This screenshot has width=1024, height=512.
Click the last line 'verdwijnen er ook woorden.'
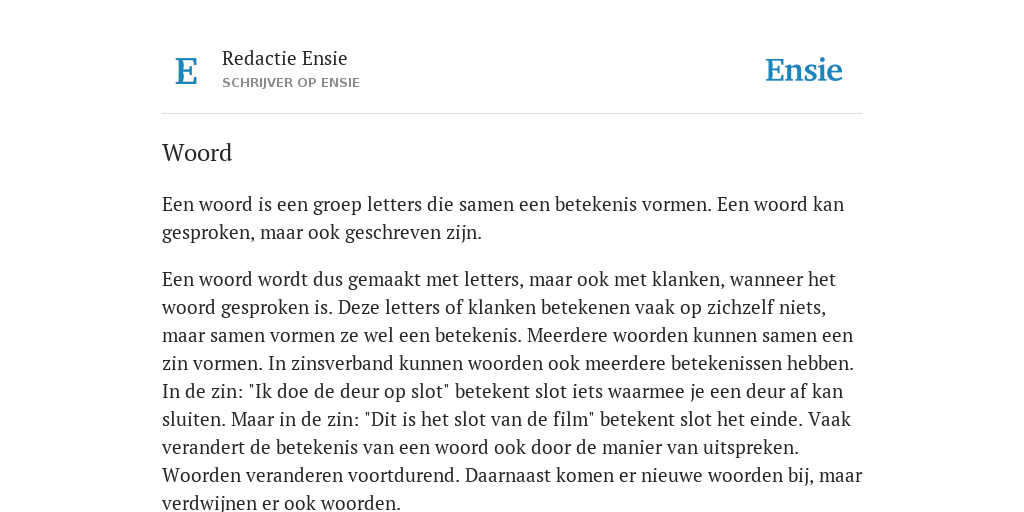(x=281, y=503)
